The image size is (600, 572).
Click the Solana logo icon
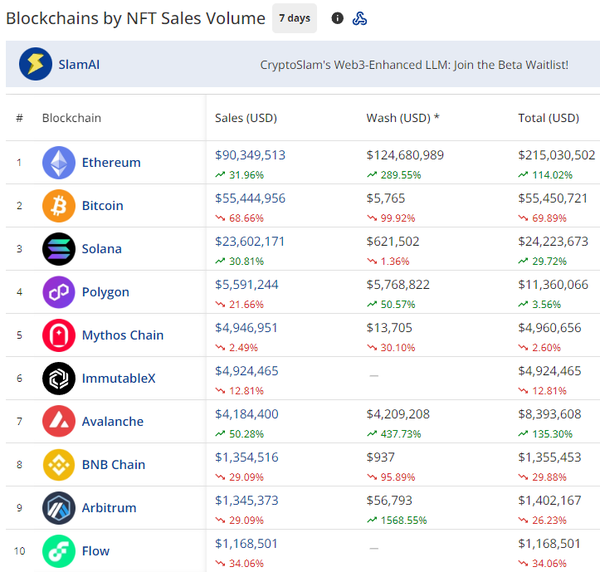click(x=59, y=249)
